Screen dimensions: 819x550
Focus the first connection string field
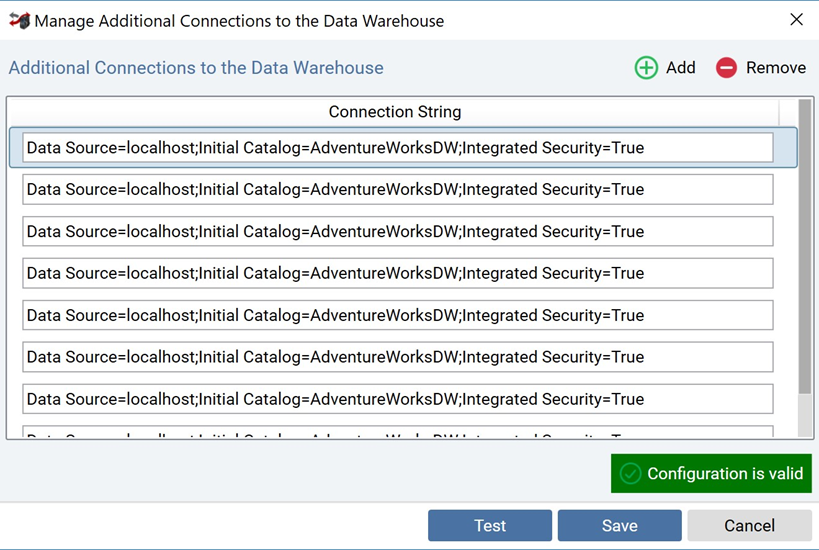pyautogui.click(x=397, y=148)
